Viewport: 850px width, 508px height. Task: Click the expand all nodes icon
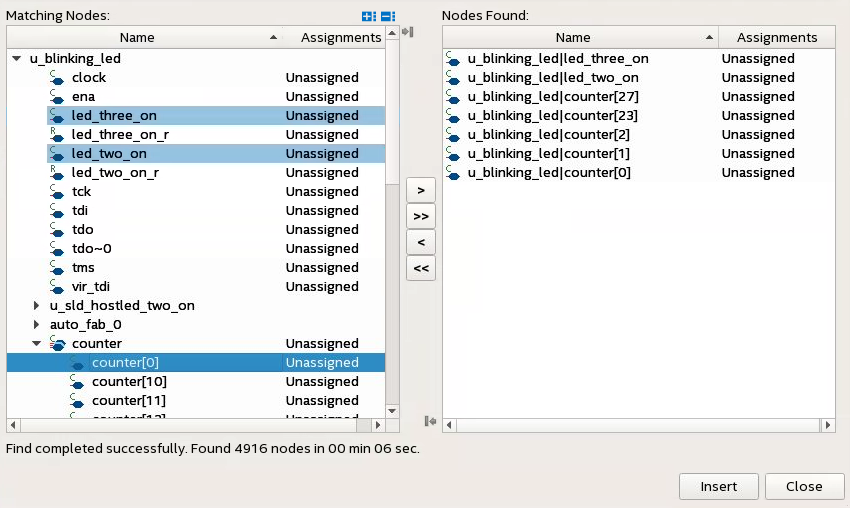click(x=369, y=17)
